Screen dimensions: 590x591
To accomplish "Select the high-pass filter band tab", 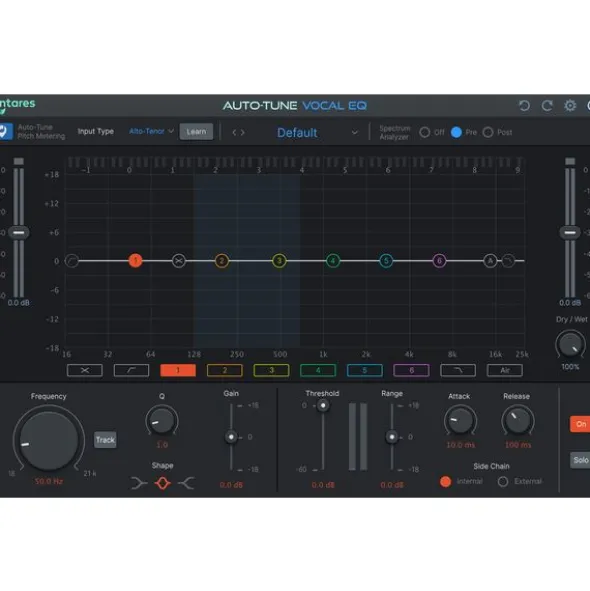I will coord(131,370).
